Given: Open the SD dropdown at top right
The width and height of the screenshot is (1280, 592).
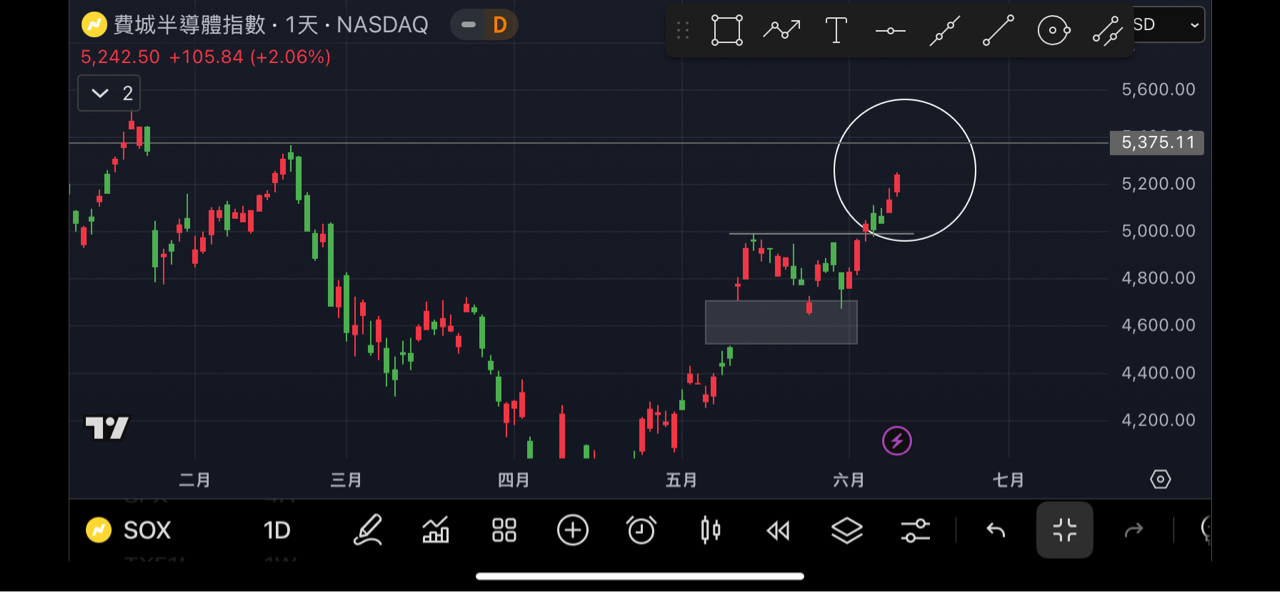Looking at the screenshot, I should (x=1168, y=26).
